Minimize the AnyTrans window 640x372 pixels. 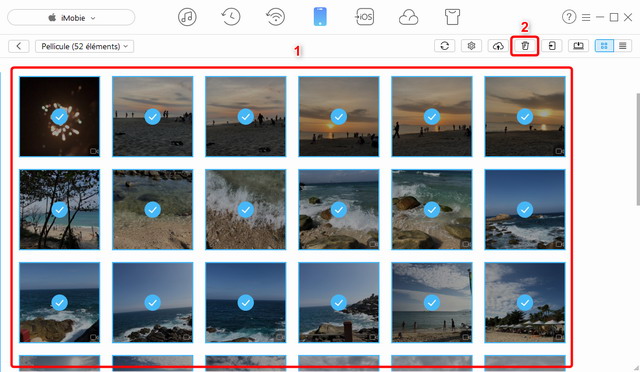coord(600,17)
